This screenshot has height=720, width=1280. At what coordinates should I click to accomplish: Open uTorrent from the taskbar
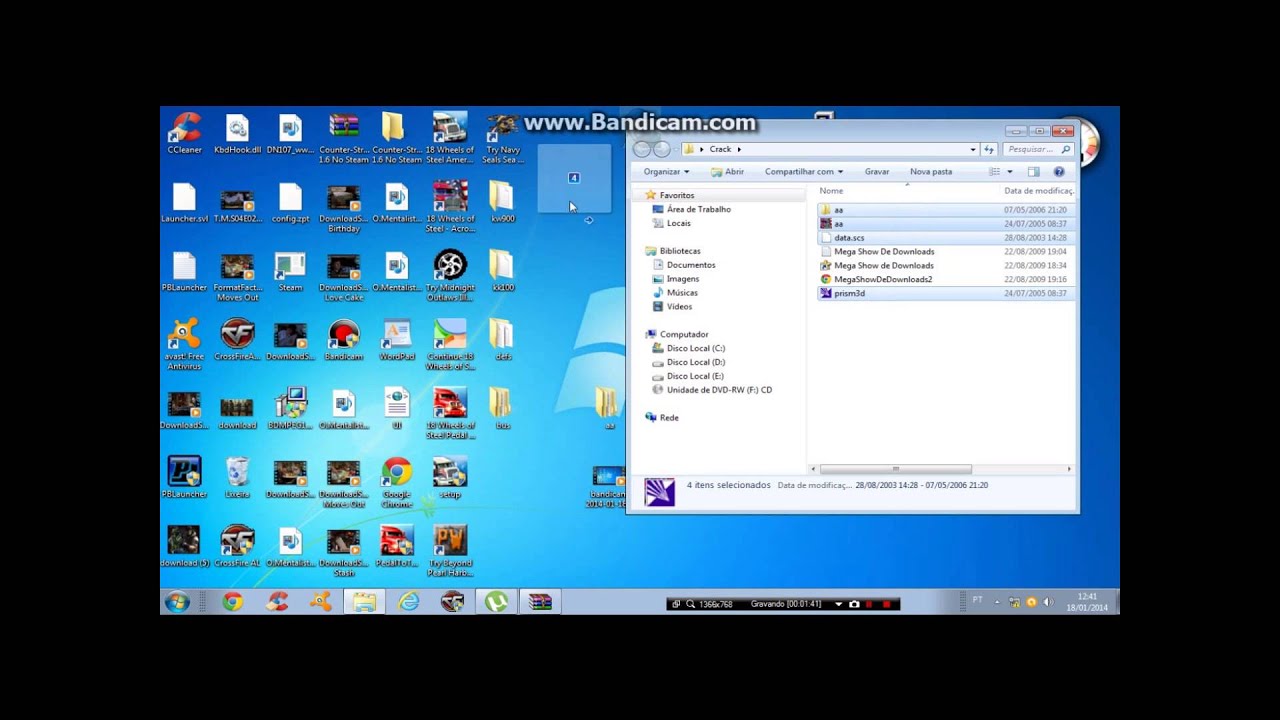click(x=496, y=602)
